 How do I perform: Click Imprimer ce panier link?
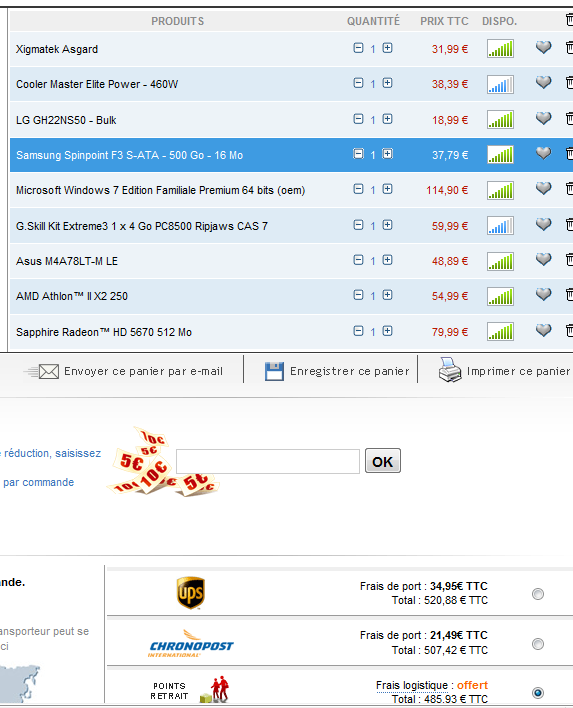click(x=518, y=371)
